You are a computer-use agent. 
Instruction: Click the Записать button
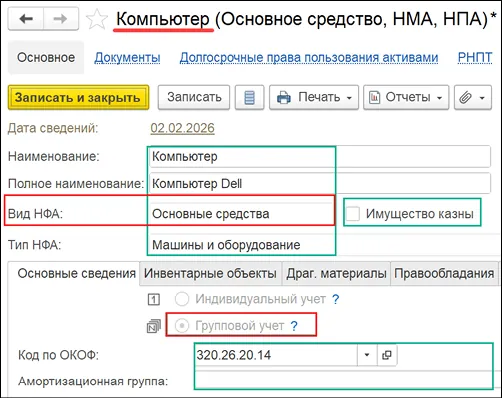point(194,97)
